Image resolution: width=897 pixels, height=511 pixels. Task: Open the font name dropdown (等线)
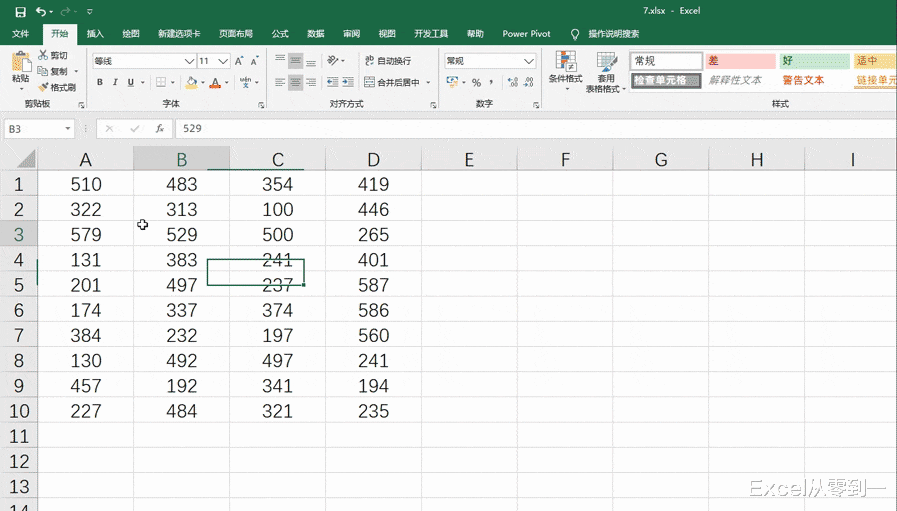189,61
